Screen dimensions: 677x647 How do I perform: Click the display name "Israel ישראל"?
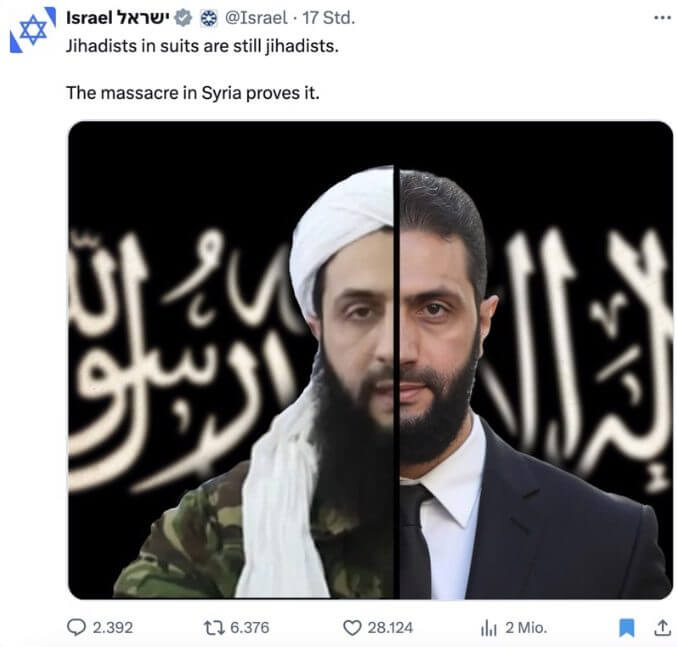point(118,18)
